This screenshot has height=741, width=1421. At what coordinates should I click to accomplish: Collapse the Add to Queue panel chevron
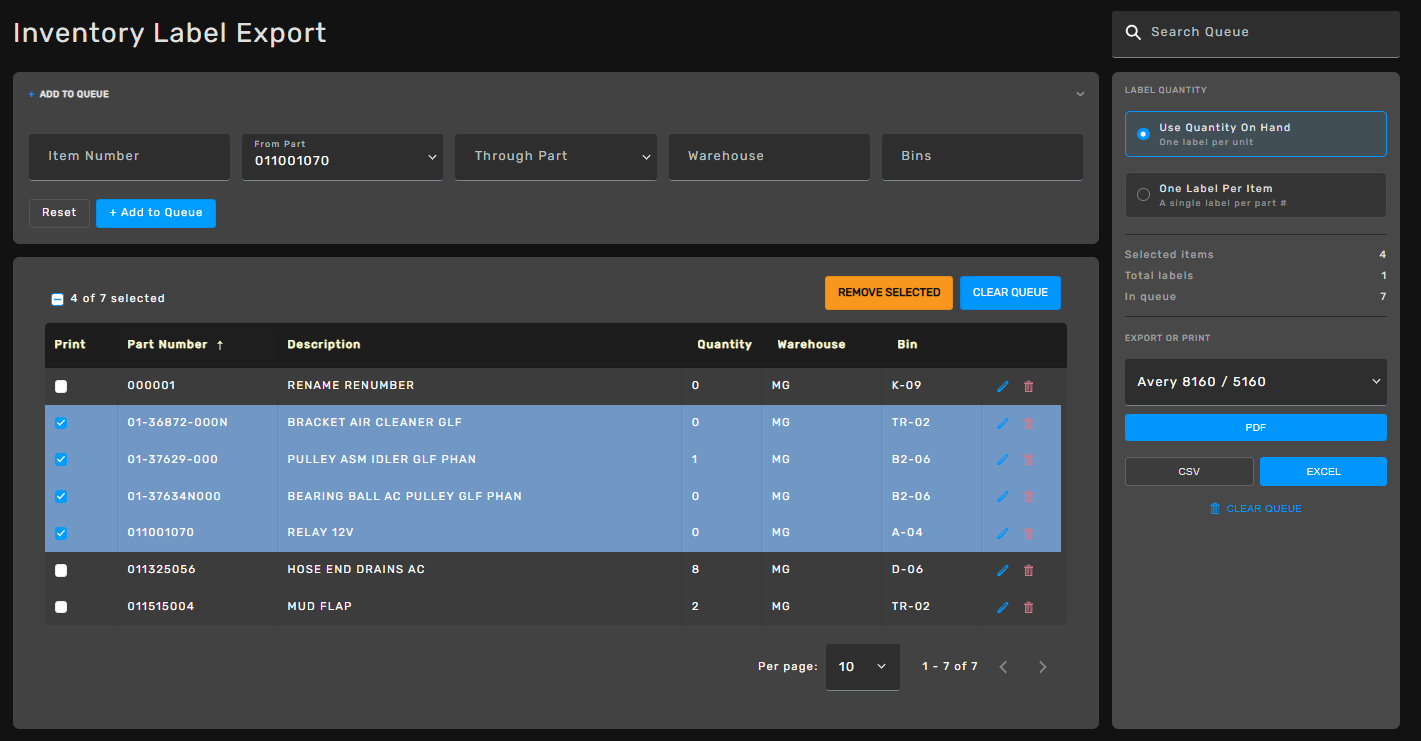click(x=1080, y=94)
